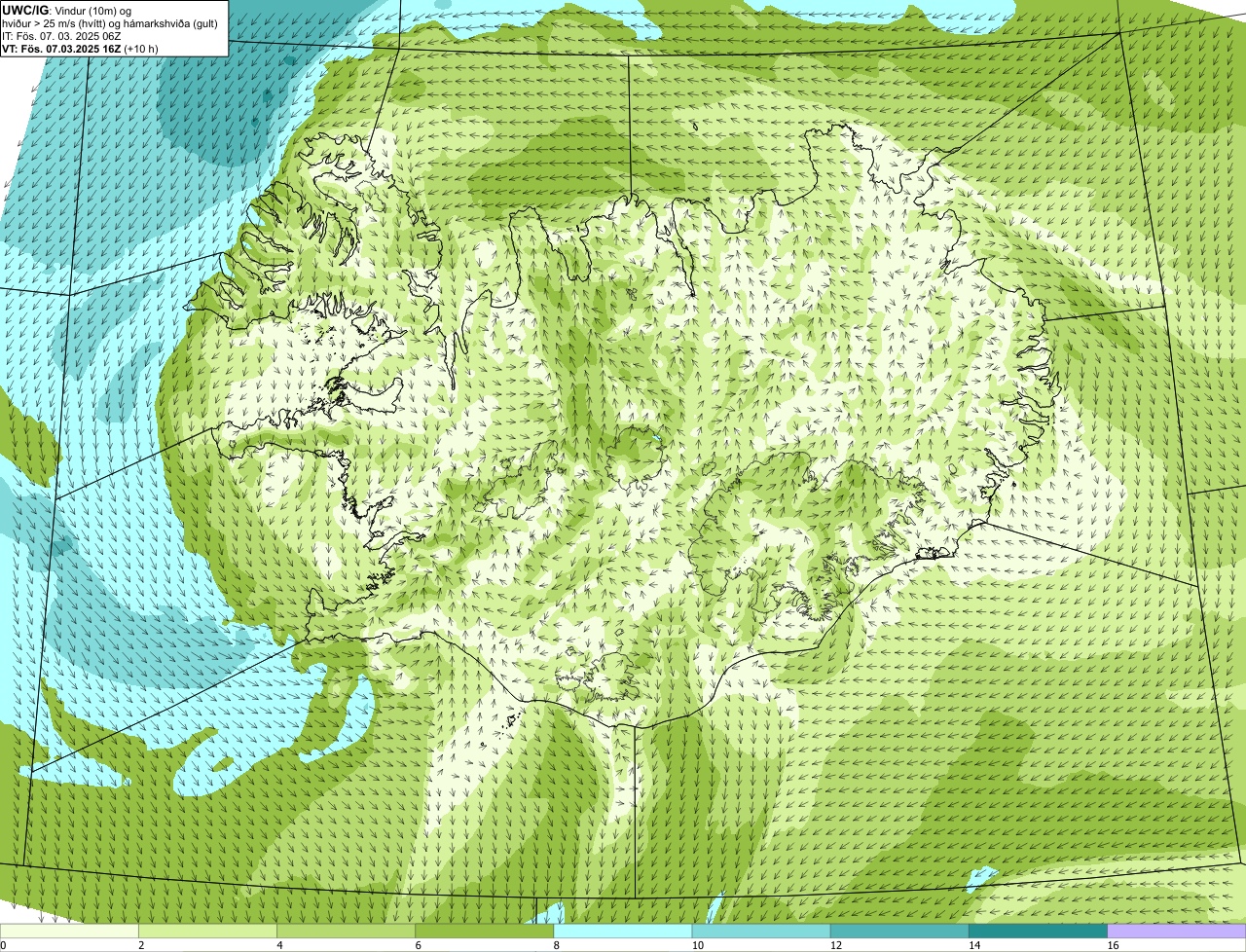Click the legend scale label '12'
Viewport: 1246px width, 952px height.
836,945
